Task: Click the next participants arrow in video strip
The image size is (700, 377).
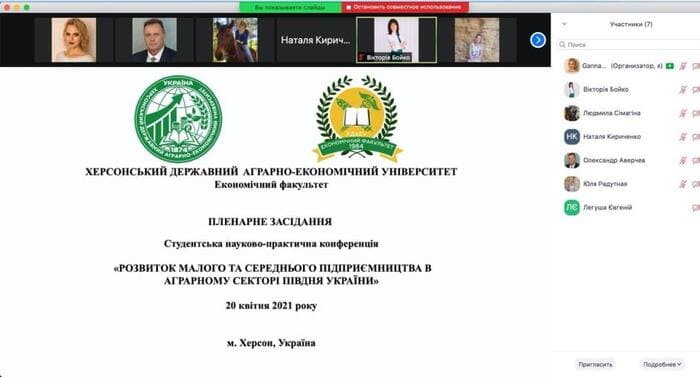Action: click(538, 40)
